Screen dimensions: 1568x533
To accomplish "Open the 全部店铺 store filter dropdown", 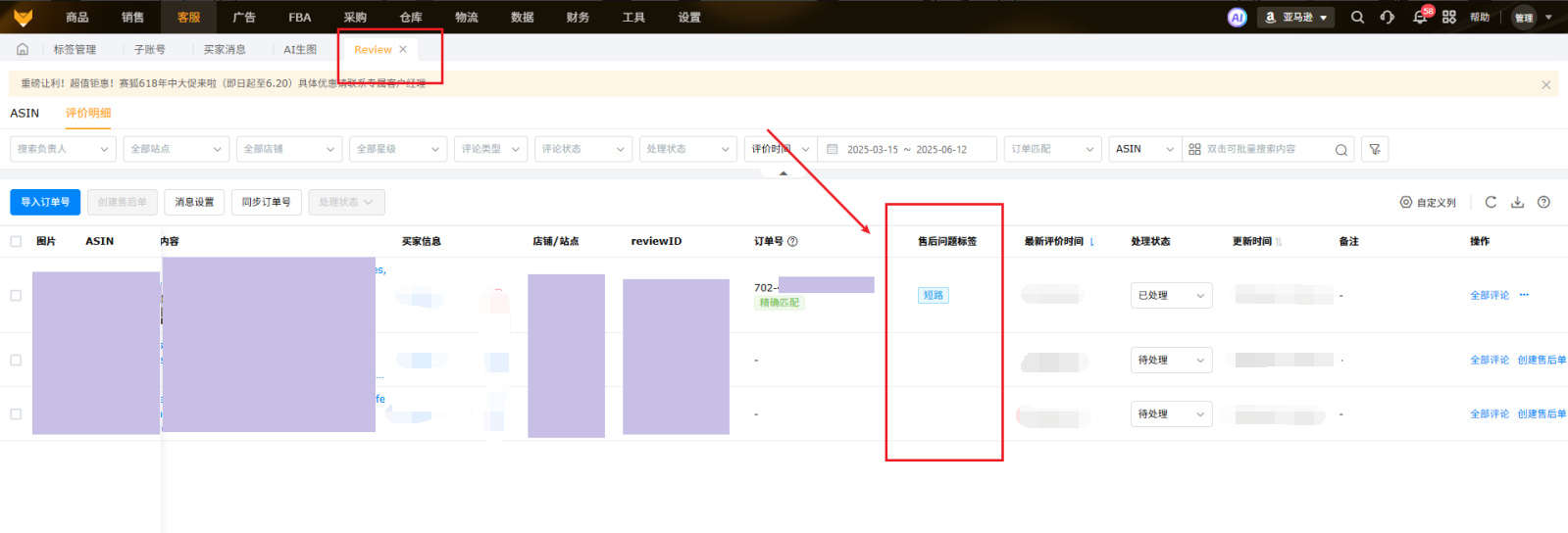I will (x=288, y=149).
